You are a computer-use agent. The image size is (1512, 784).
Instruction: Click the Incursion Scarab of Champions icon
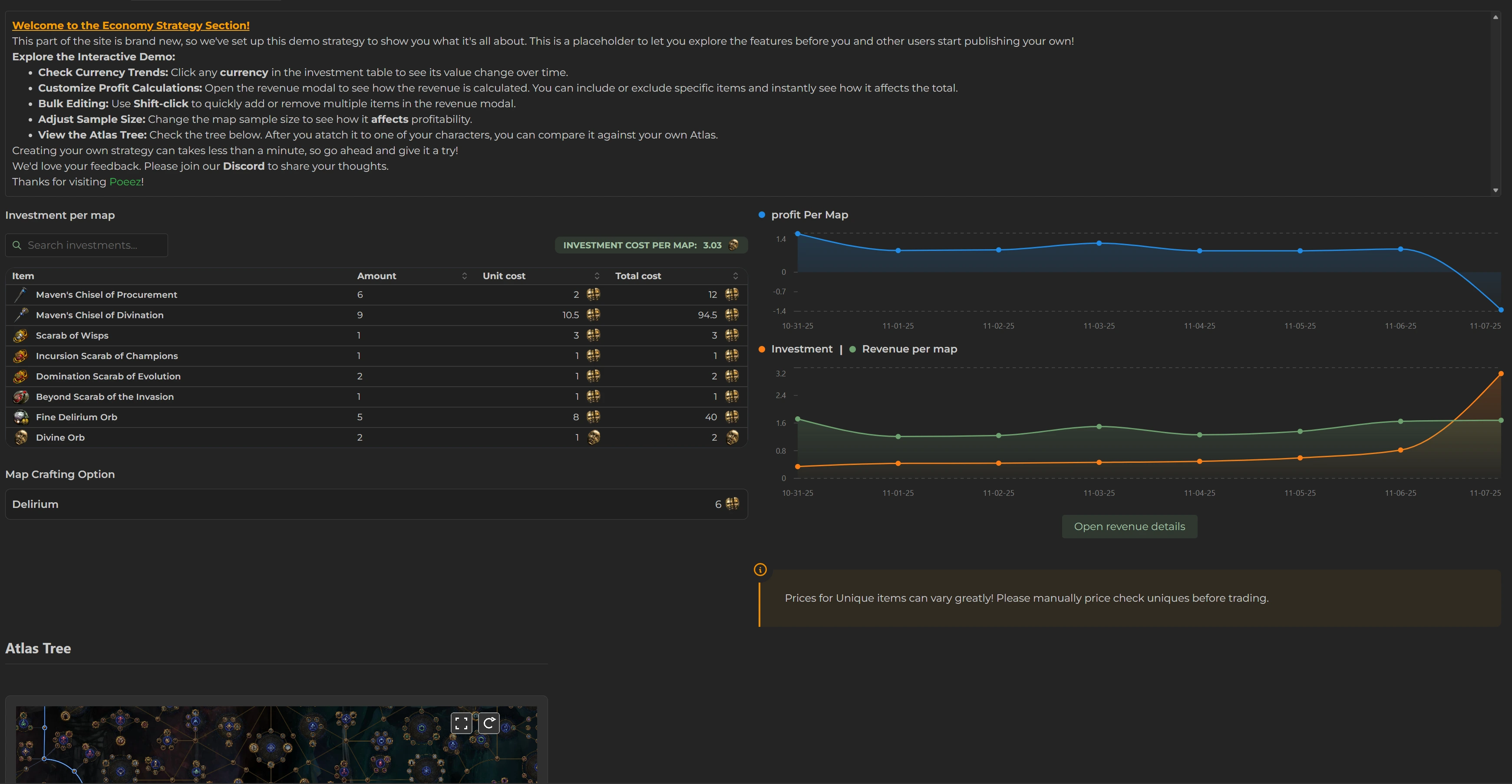(20, 356)
